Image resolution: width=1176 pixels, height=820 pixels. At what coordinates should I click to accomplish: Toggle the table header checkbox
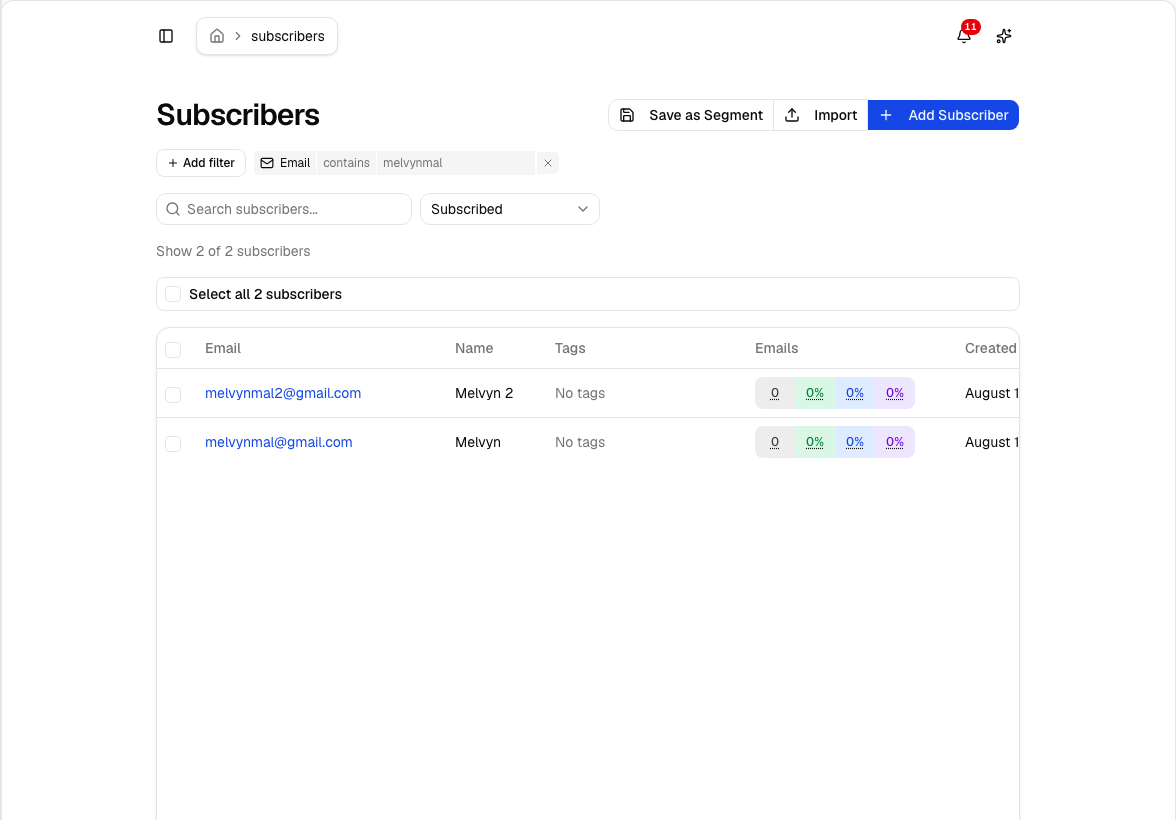(173, 350)
